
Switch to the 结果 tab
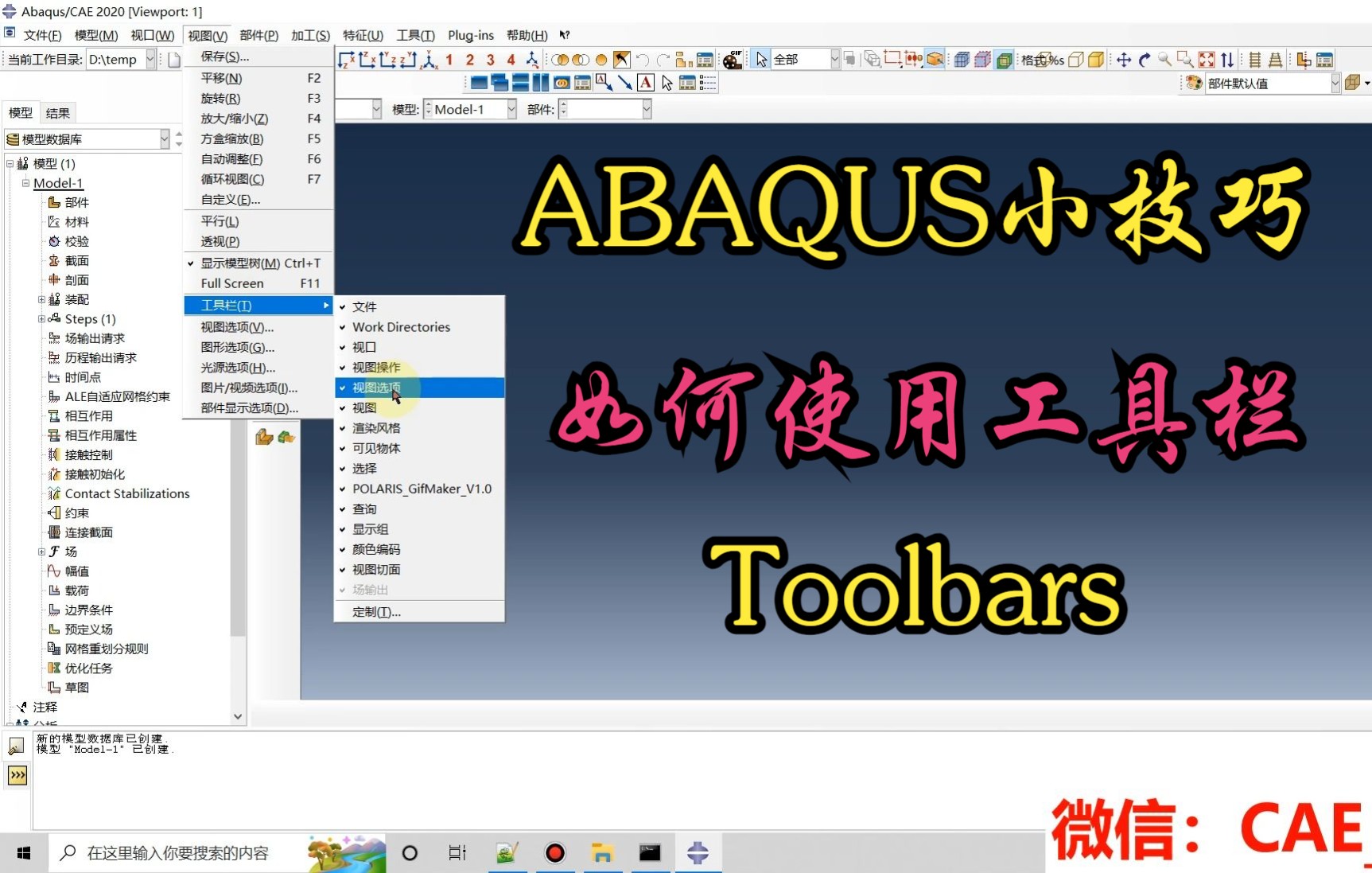(58, 112)
